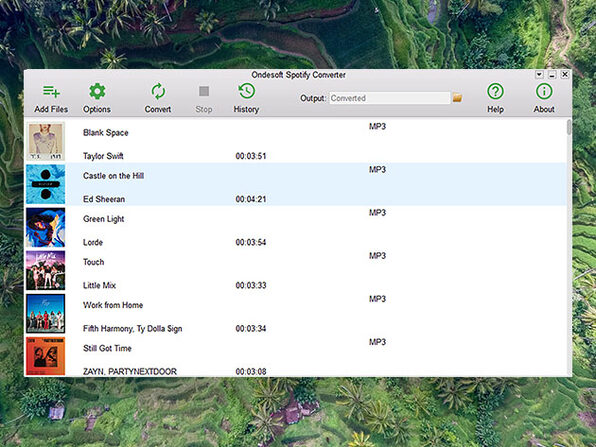This screenshot has width=596, height=447.
Task: Click the song title Still Got Time
Action: click(x=107, y=348)
